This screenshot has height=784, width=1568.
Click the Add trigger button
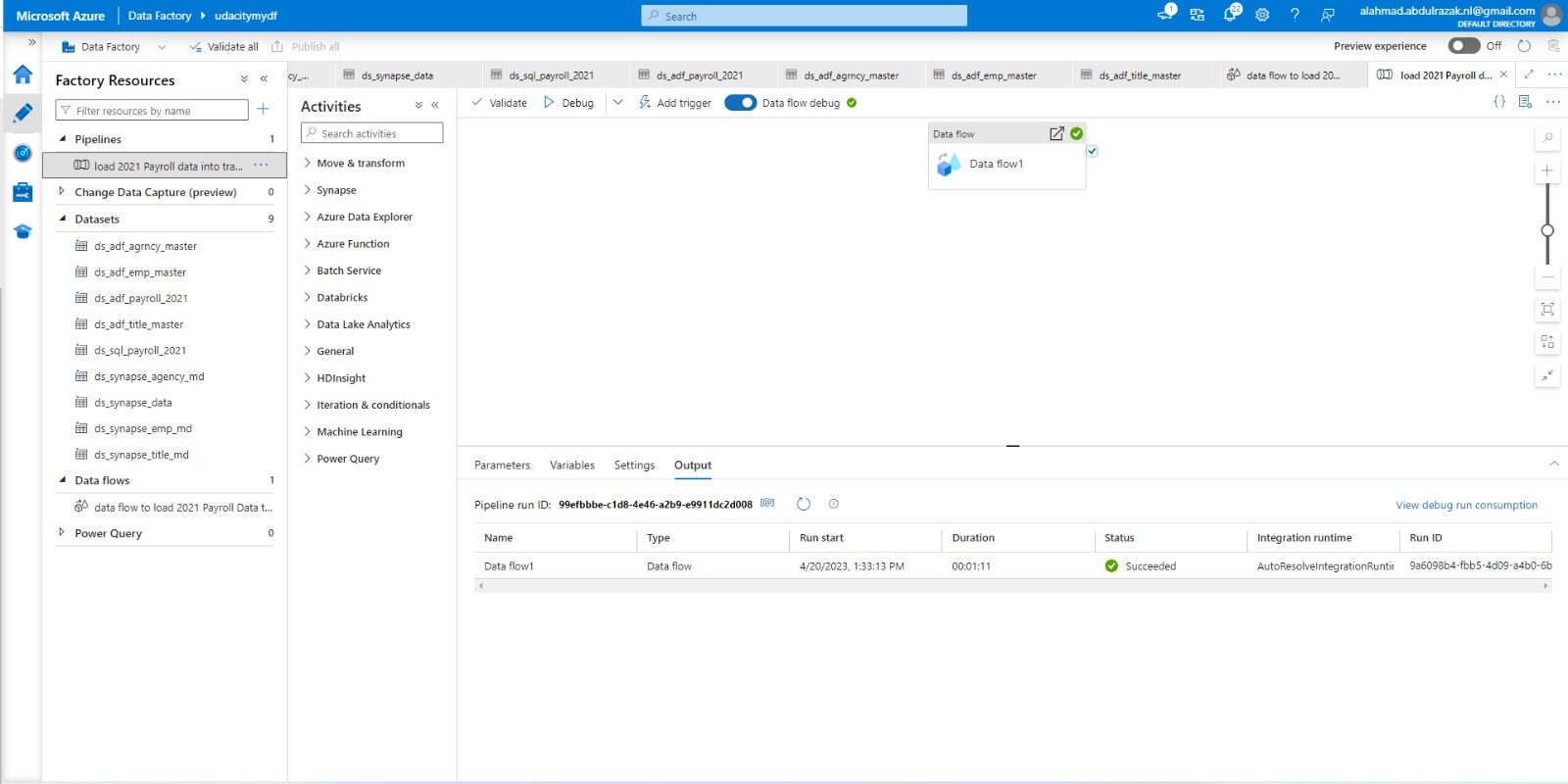[674, 103]
